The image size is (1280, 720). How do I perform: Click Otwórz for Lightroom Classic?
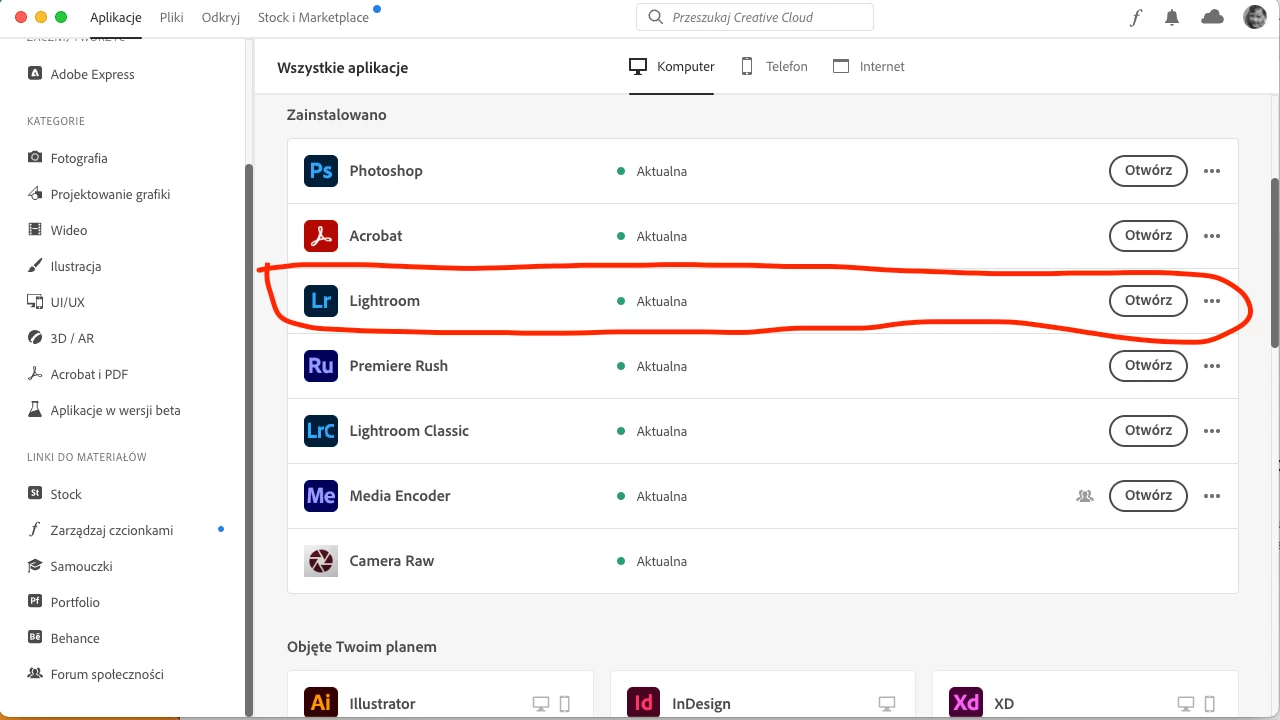1148,430
